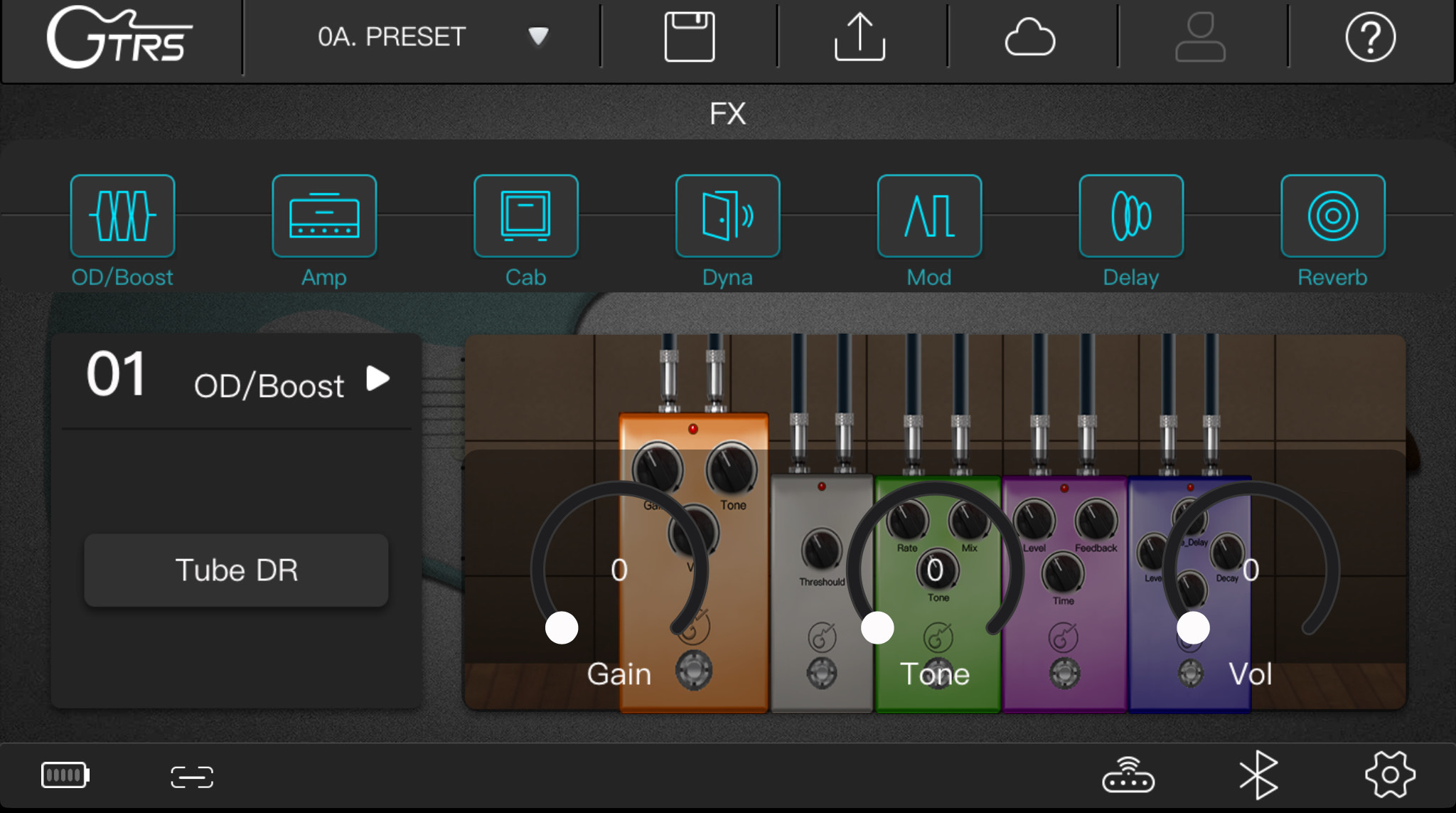1456x813 pixels.
Task: Click the upload/share preset icon
Action: (860, 37)
